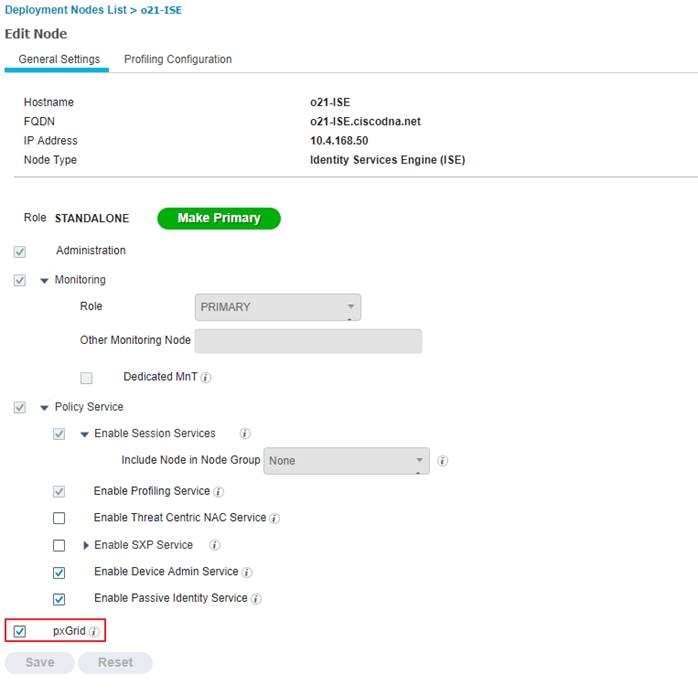Open info icon next to pxGrid
Image resolution: width=698 pixels, height=696 pixels.
[x=93, y=631]
